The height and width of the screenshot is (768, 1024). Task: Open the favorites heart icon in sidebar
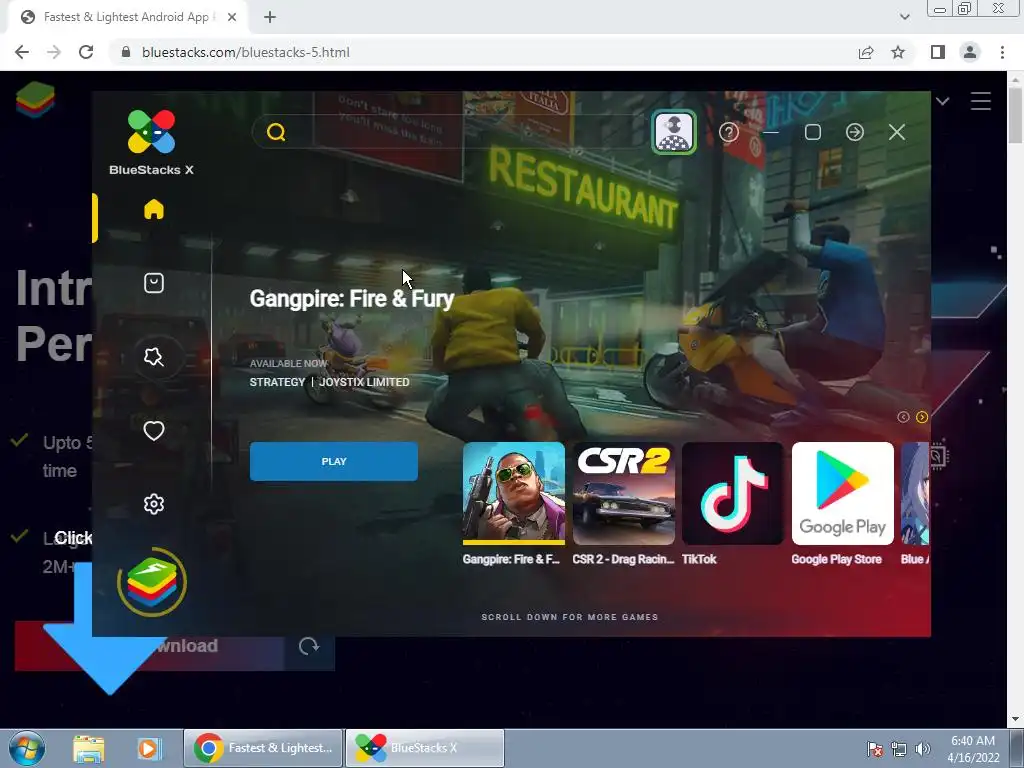click(153, 431)
